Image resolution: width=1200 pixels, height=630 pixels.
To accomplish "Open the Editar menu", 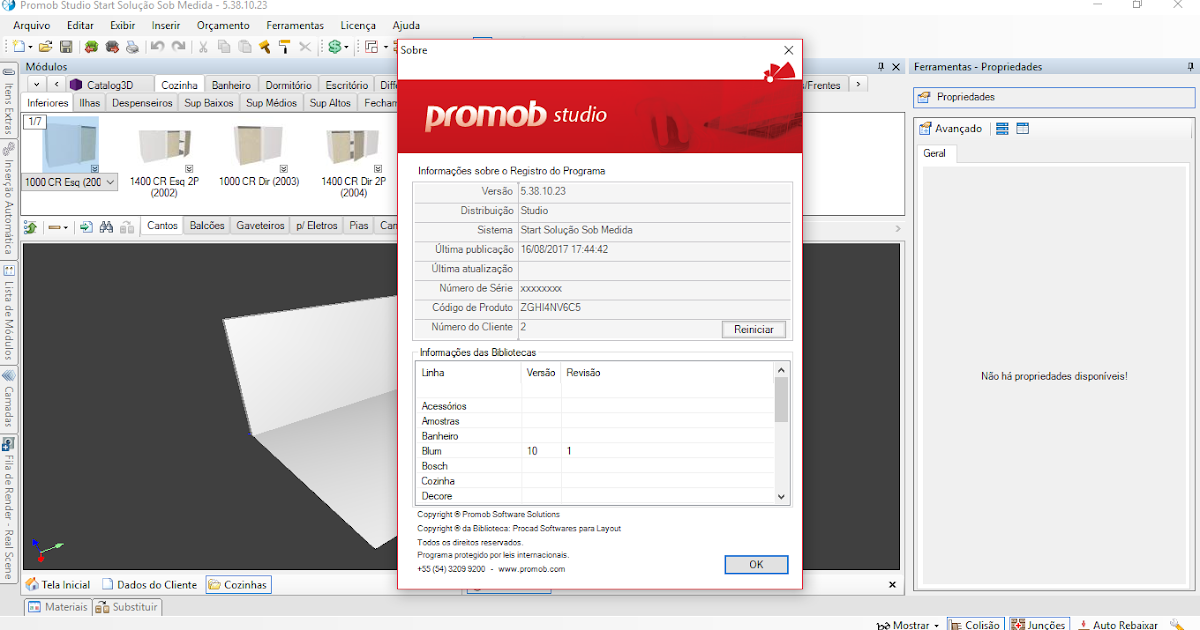I will pos(80,25).
